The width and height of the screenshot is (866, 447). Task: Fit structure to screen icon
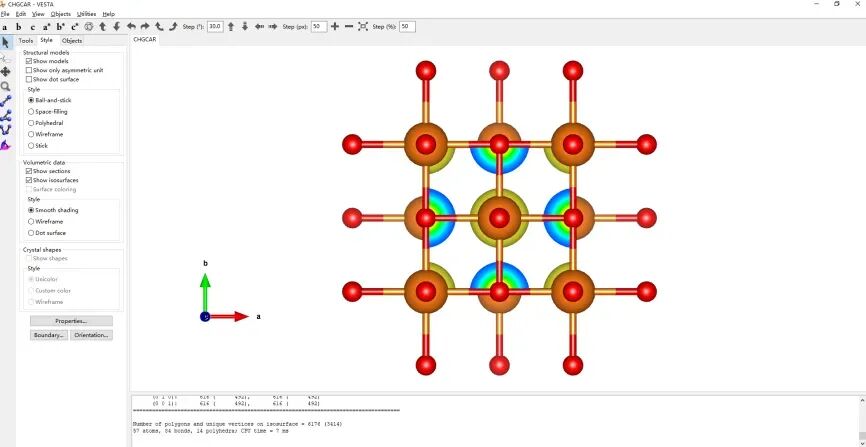click(363, 27)
